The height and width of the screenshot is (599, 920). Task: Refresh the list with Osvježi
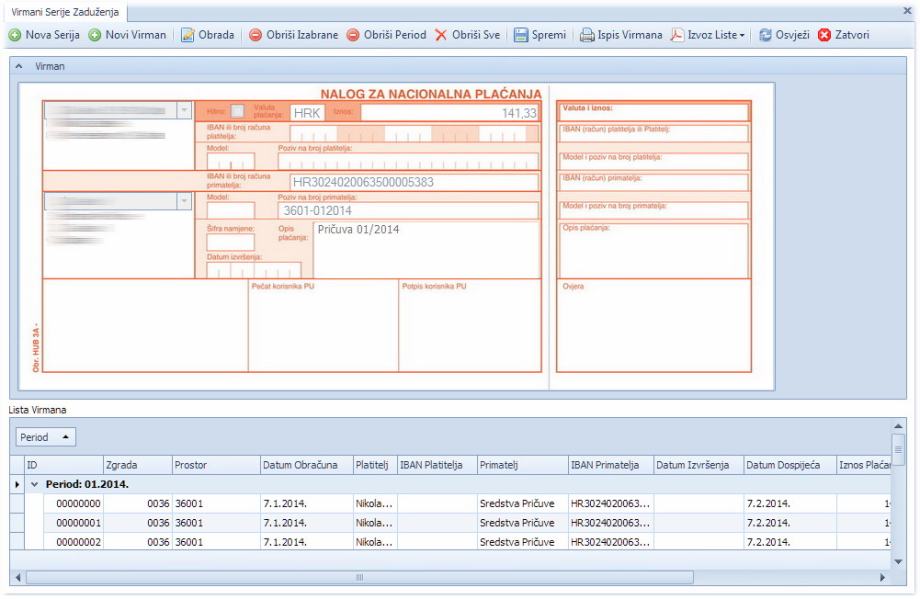(x=784, y=35)
